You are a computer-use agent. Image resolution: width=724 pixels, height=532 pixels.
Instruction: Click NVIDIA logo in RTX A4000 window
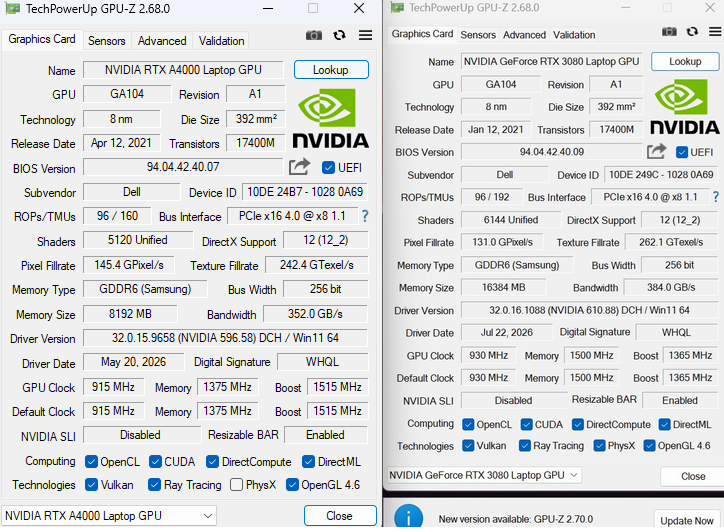[331, 119]
